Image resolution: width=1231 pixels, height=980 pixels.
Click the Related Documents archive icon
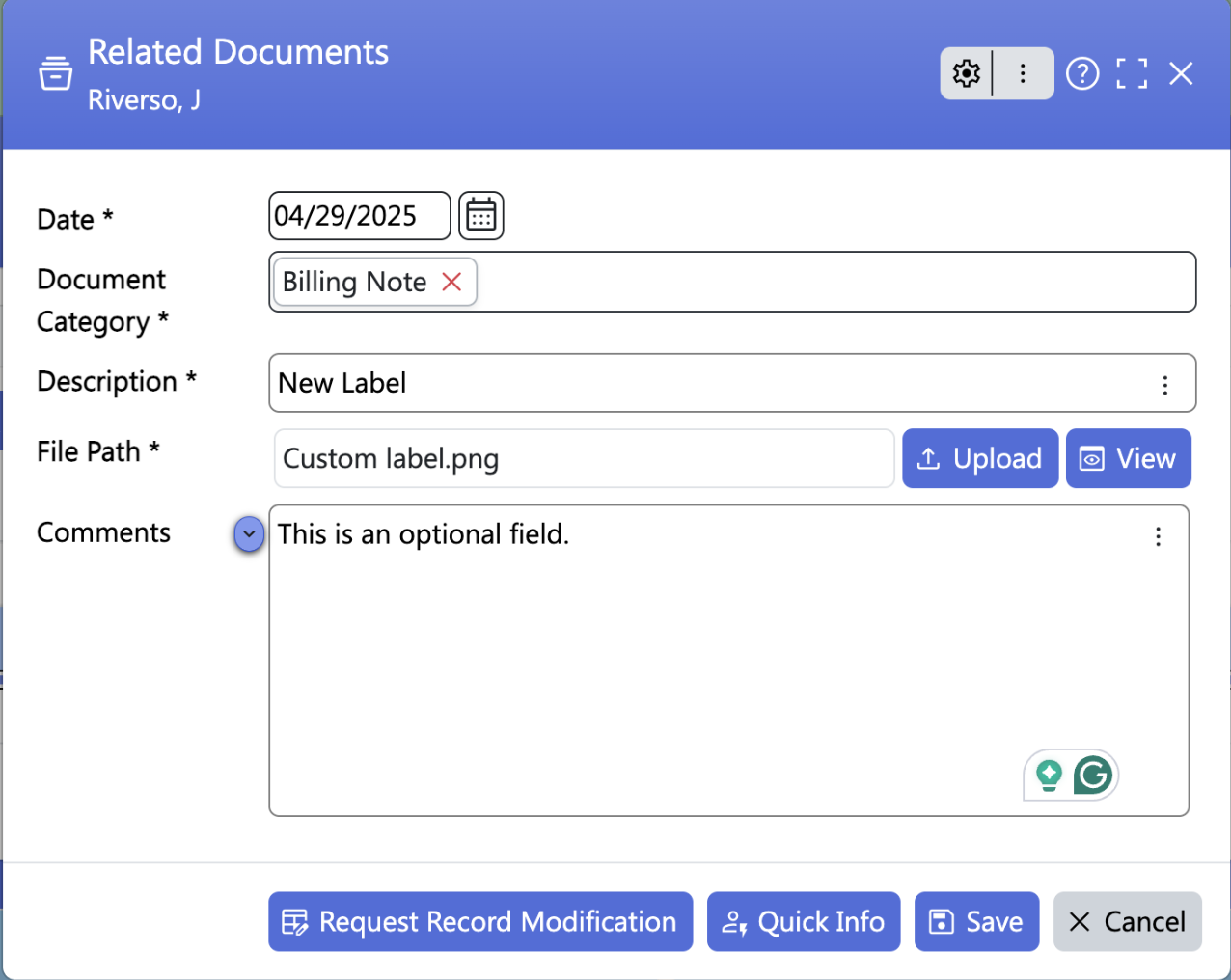55,73
